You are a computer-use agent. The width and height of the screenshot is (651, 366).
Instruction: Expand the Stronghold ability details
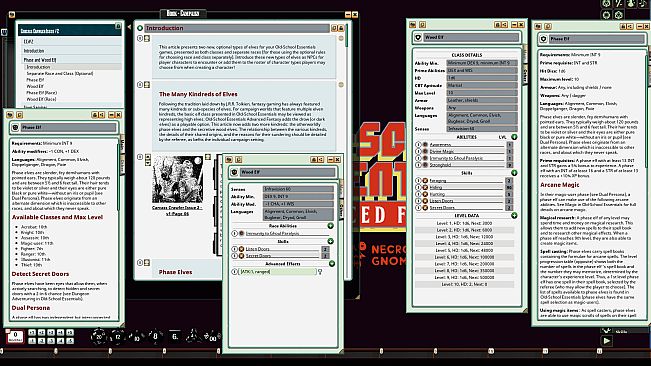coord(418,165)
